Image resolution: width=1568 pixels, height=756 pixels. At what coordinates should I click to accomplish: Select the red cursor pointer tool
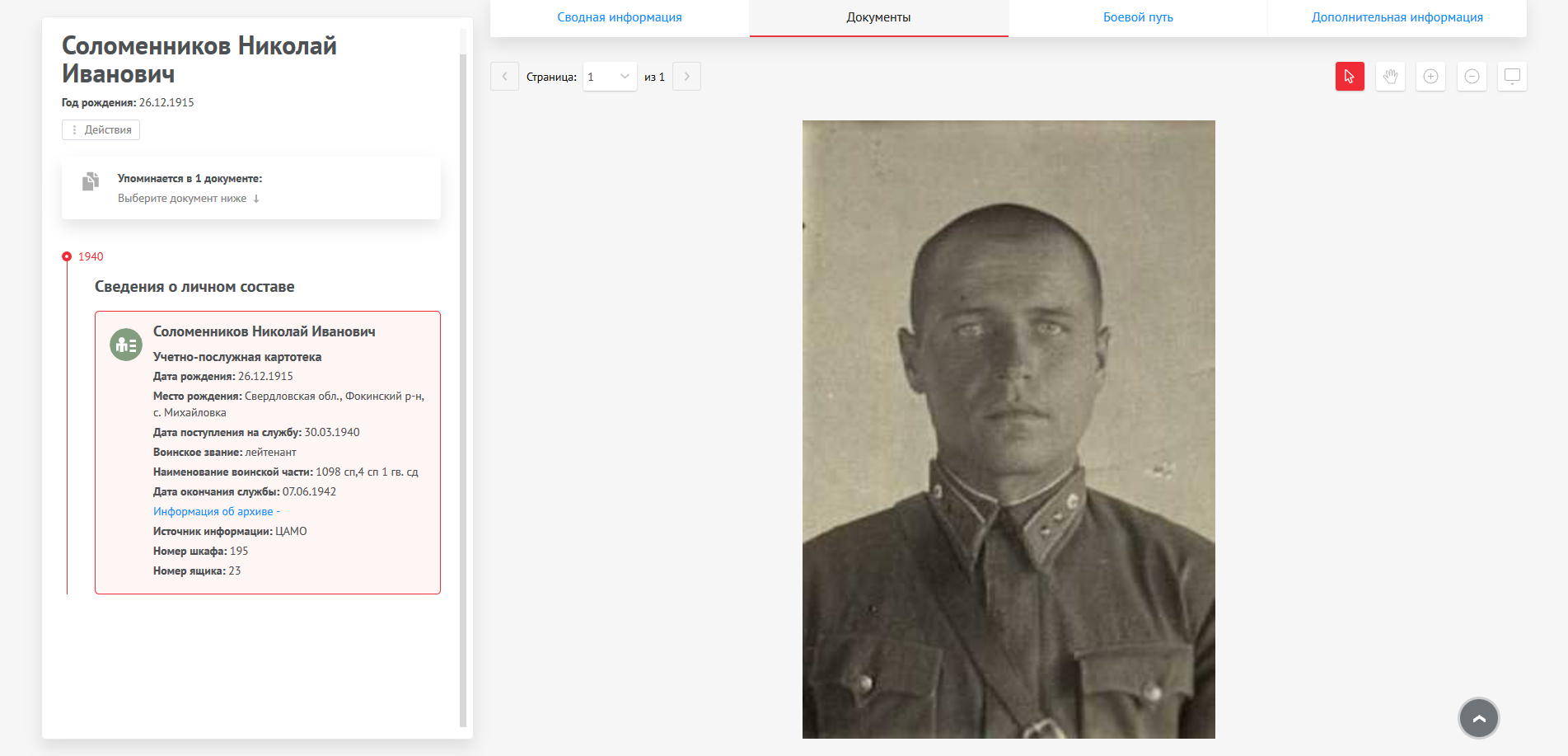pyautogui.click(x=1350, y=77)
